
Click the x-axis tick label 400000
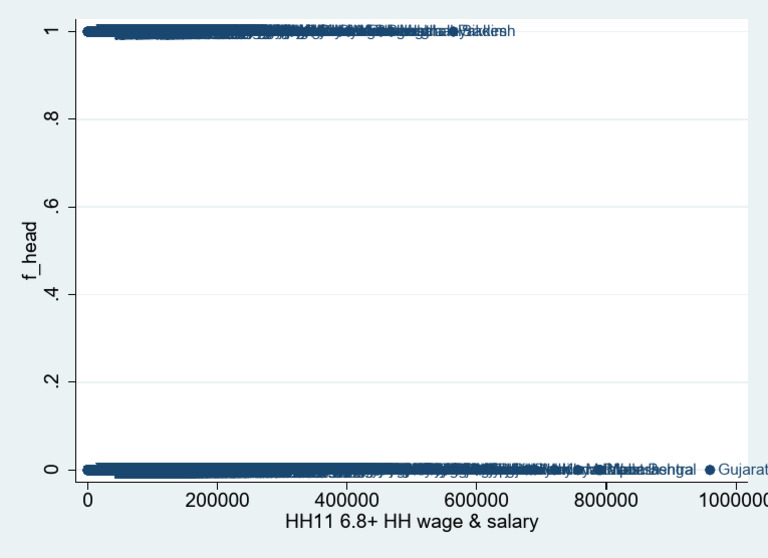click(346, 500)
